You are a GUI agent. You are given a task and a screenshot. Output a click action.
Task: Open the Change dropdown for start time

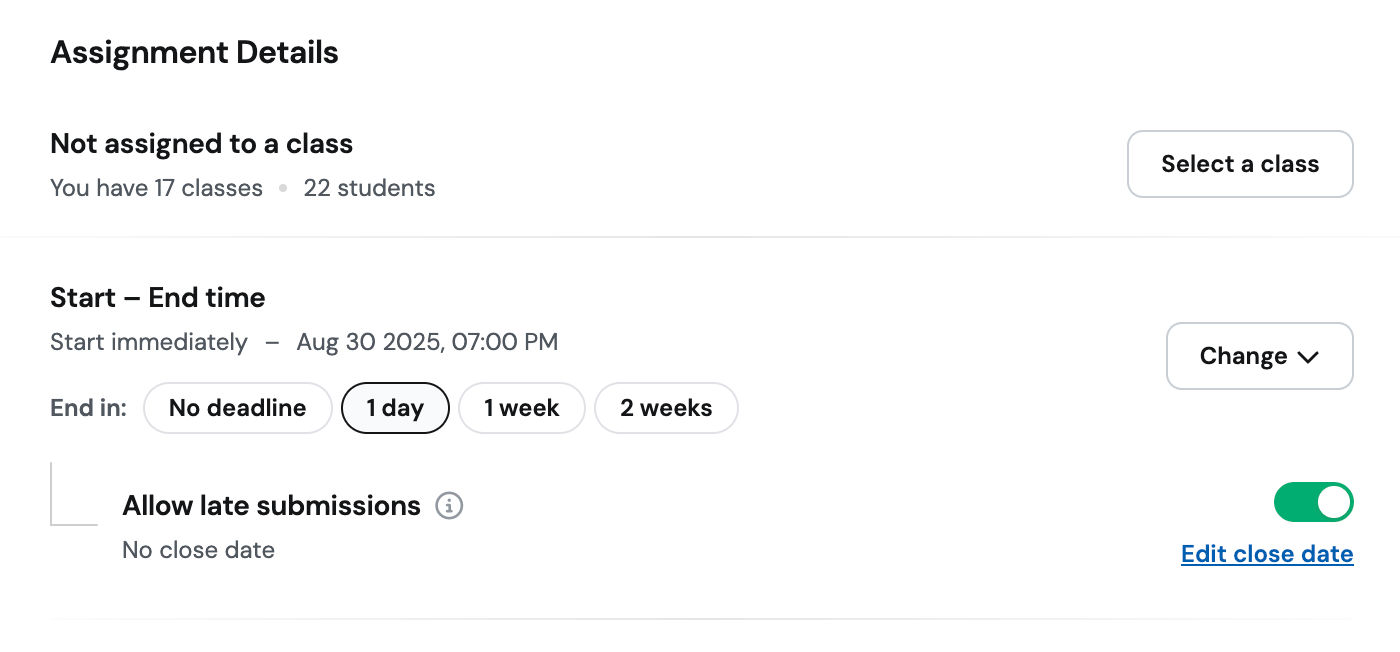(1259, 356)
